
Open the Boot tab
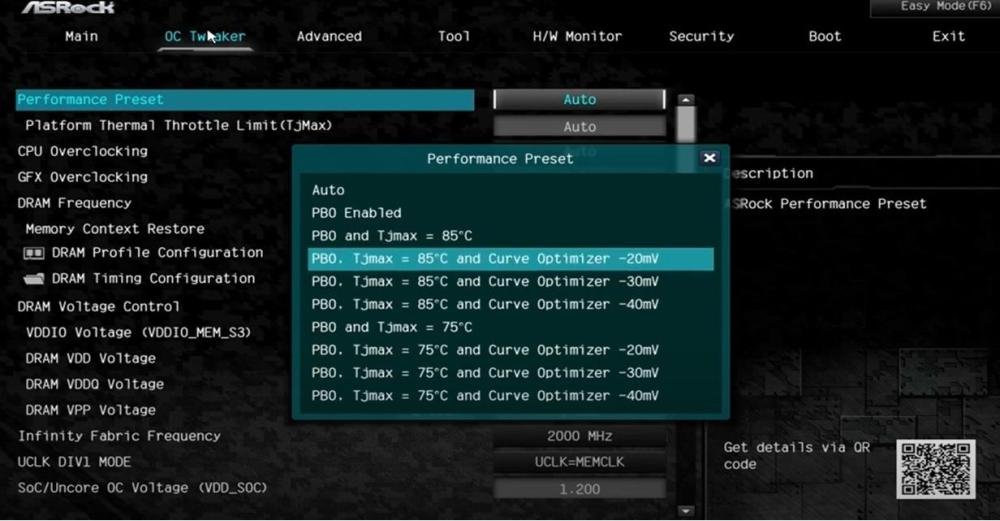coord(825,36)
